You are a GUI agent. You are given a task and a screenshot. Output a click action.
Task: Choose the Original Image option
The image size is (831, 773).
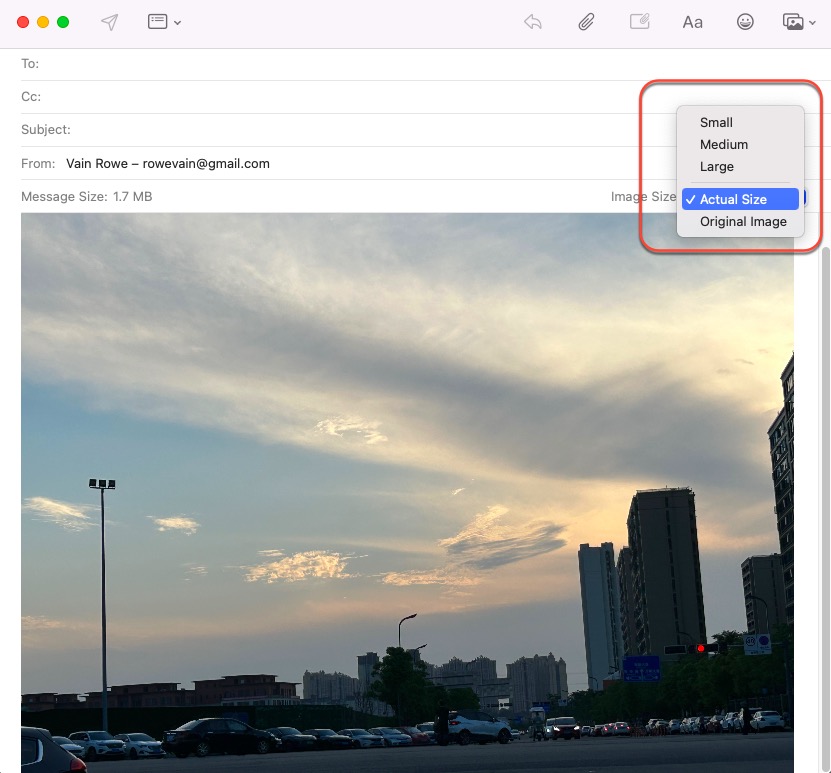742,221
